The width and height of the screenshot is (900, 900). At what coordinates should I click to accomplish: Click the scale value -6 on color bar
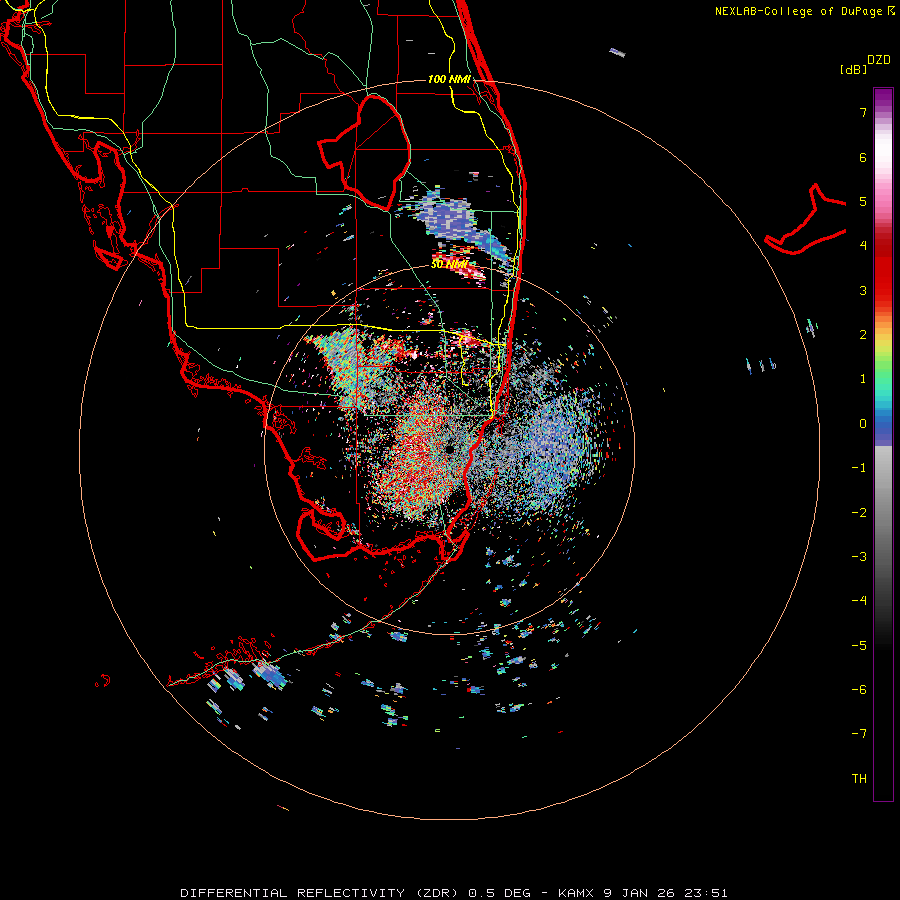[859, 690]
